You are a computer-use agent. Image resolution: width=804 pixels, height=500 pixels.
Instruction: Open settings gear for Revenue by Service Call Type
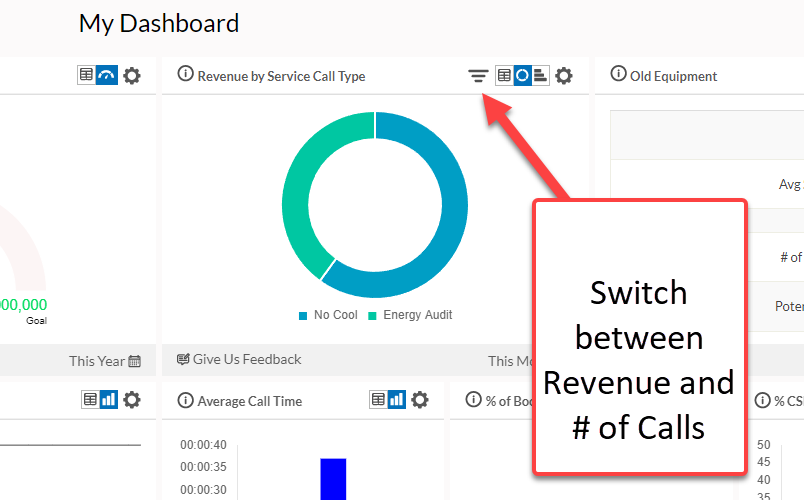click(564, 75)
